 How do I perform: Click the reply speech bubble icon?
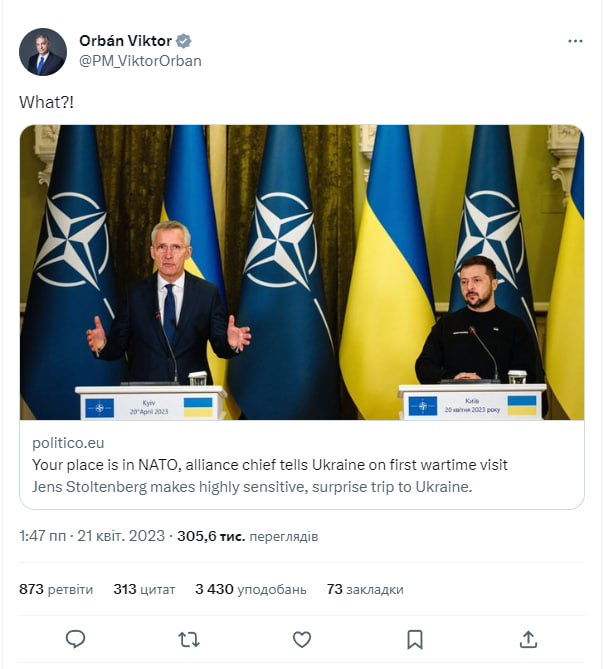tap(76, 639)
